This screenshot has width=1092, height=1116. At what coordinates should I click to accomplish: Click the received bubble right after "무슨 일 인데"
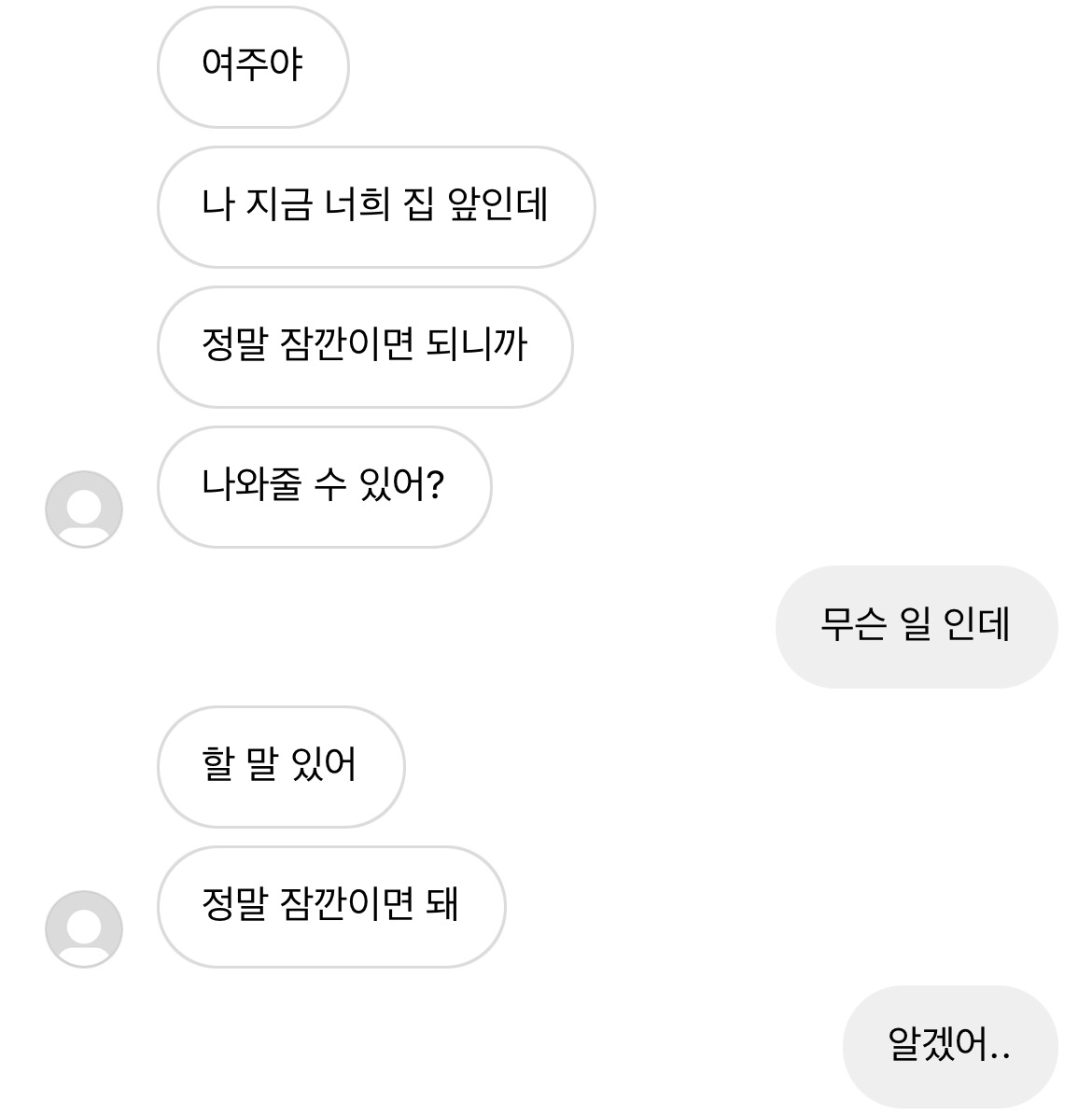coord(280,767)
